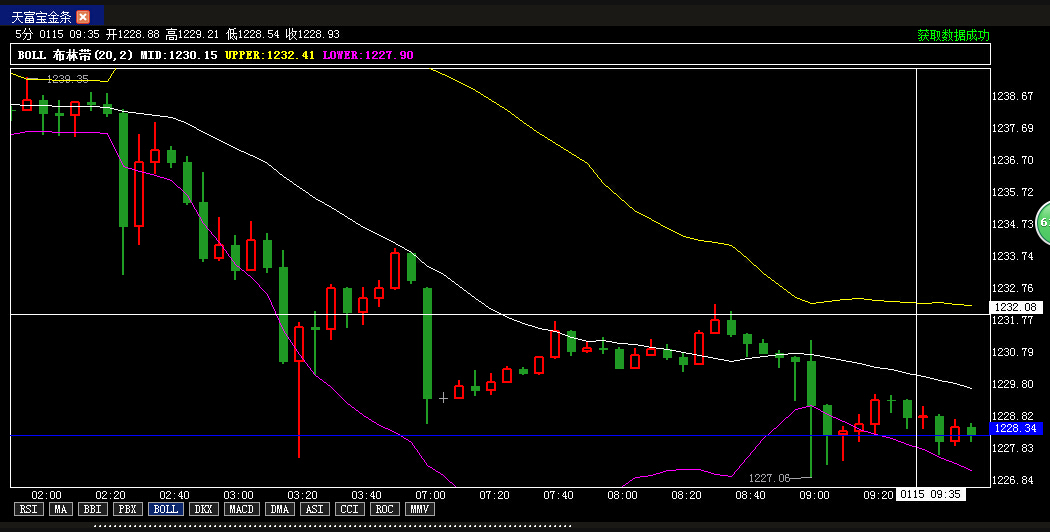The height and width of the screenshot is (532, 1050).
Task: Click the active BOLL indicator button
Action: coord(165,509)
